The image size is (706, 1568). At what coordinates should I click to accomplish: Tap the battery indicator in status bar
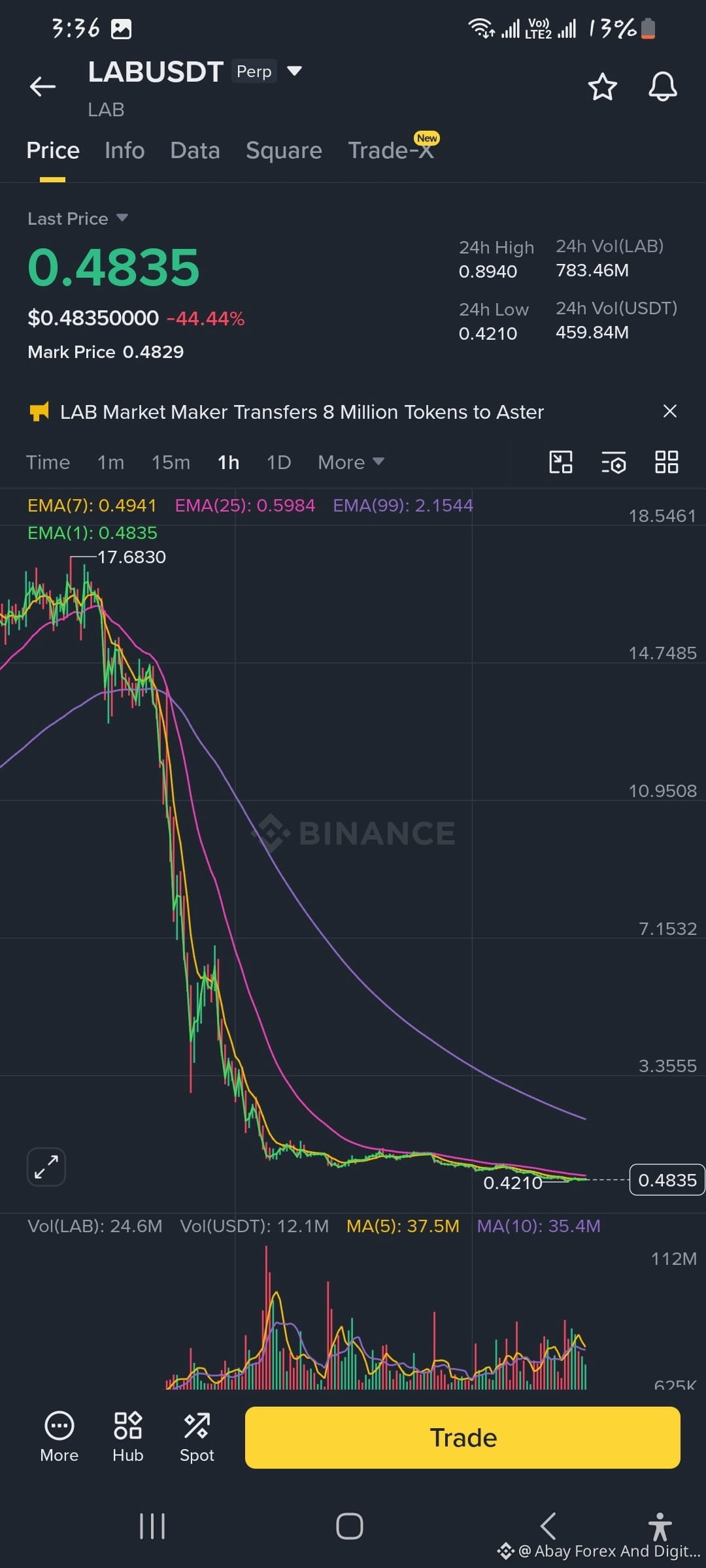[648, 29]
